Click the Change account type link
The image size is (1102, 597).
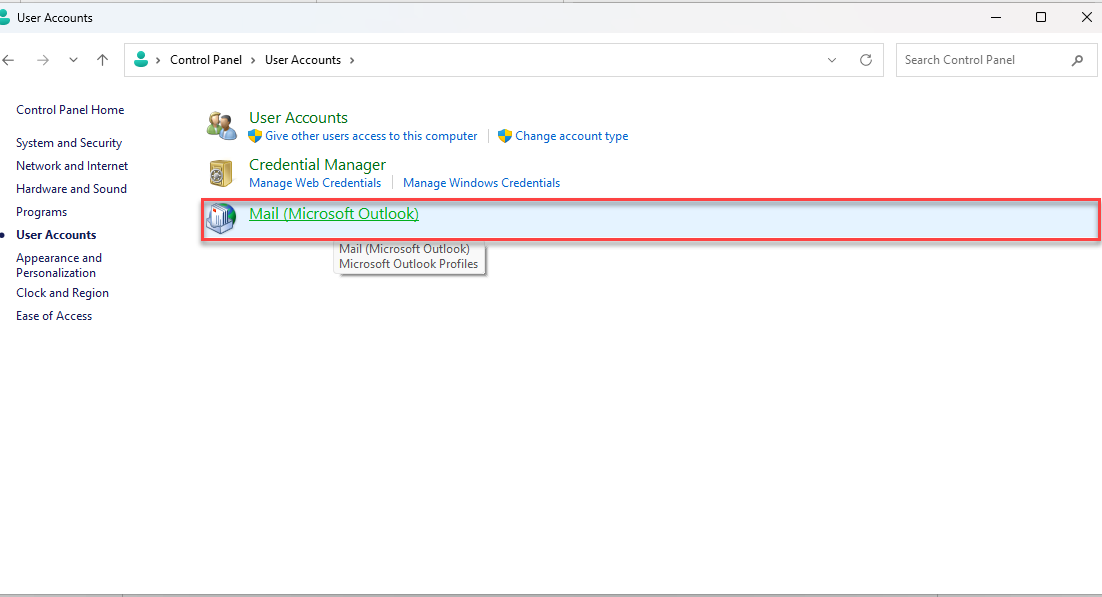[571, 136]
